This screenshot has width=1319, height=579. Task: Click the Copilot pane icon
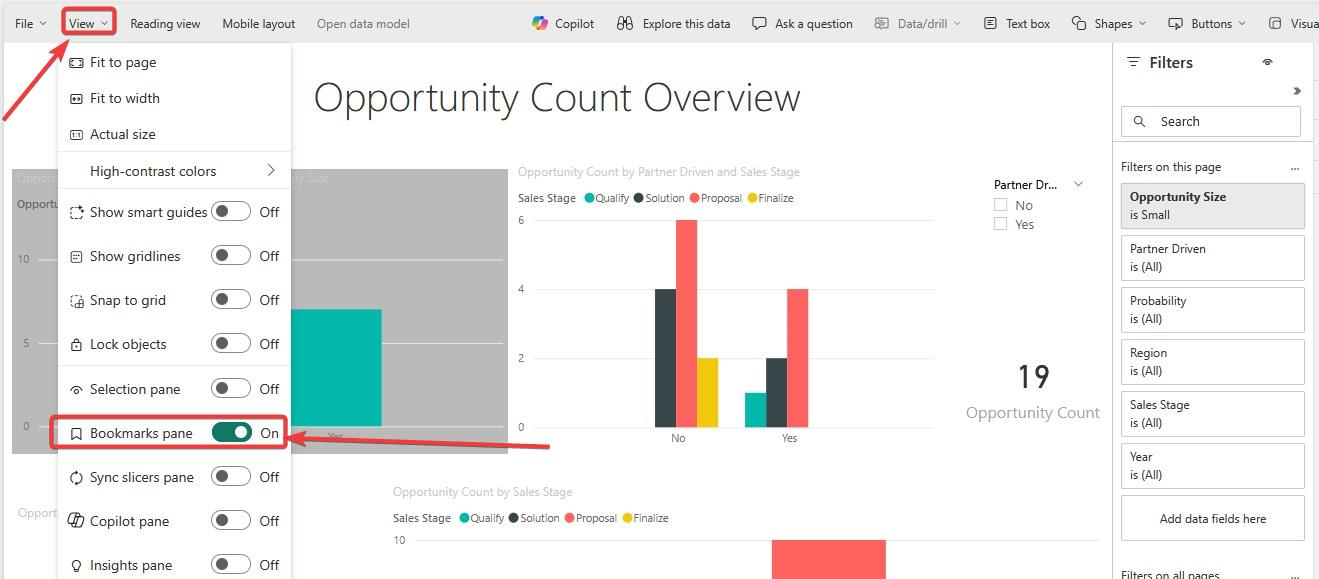coord(77,521)
